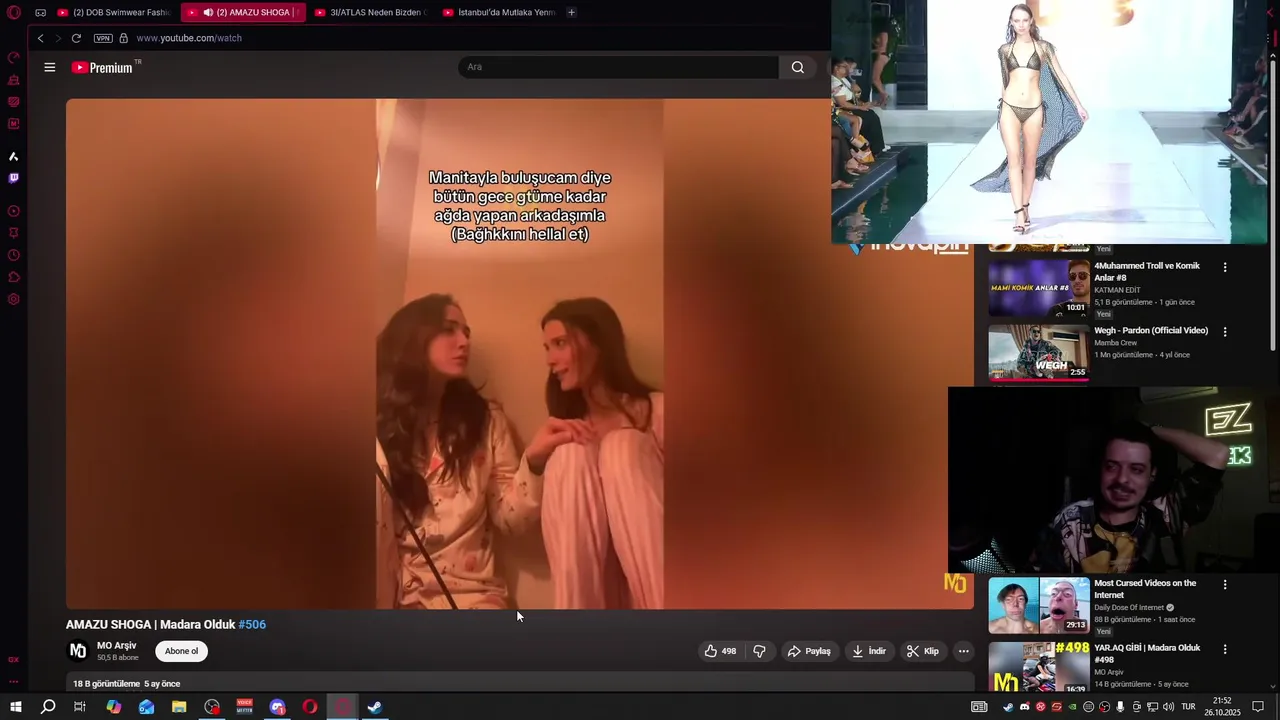Switch to the DOB Swimwear Fashion tab
Viewport: 1280px width, 720px height.
(x=115, y=13)
